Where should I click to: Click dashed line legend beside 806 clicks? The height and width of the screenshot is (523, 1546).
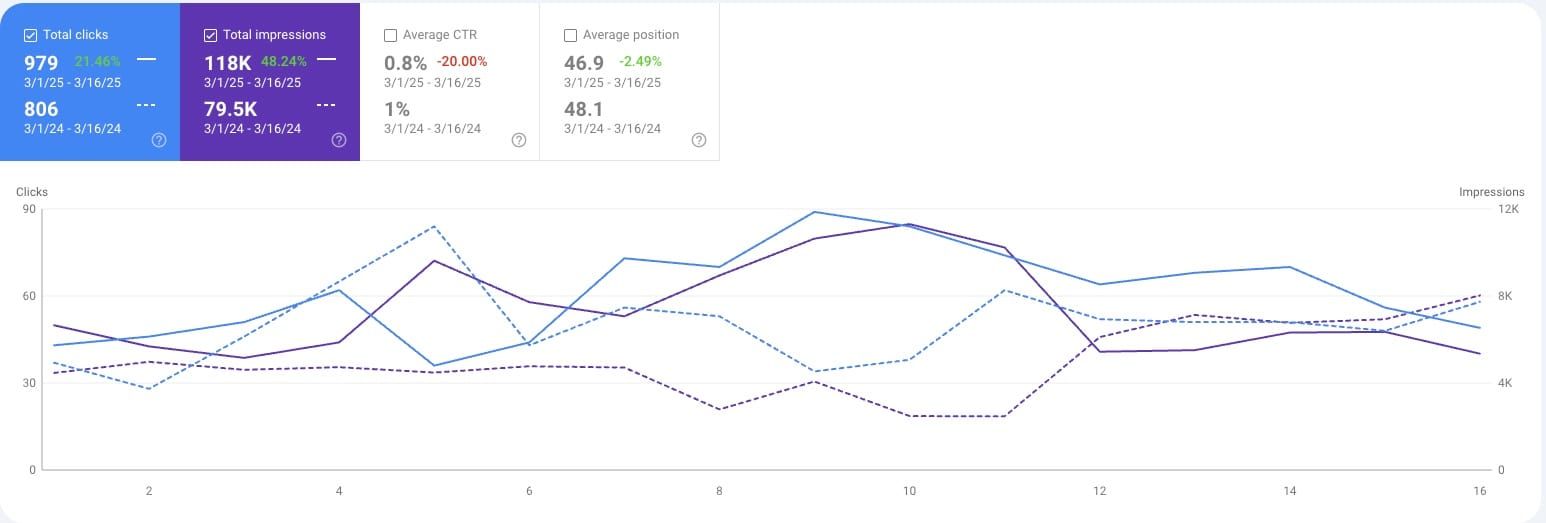(146, 105)
